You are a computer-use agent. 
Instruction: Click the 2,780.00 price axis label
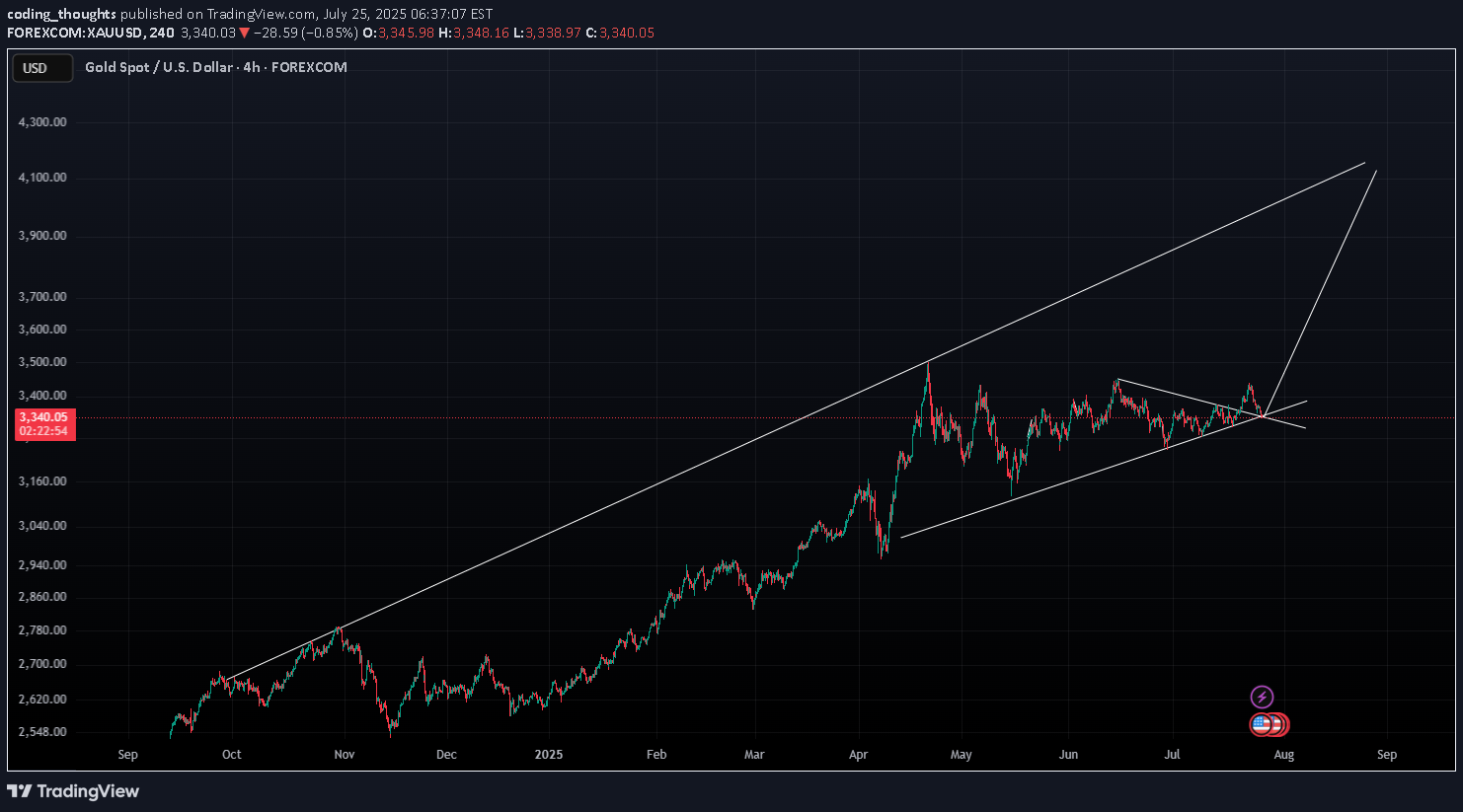tap(43, 630)
